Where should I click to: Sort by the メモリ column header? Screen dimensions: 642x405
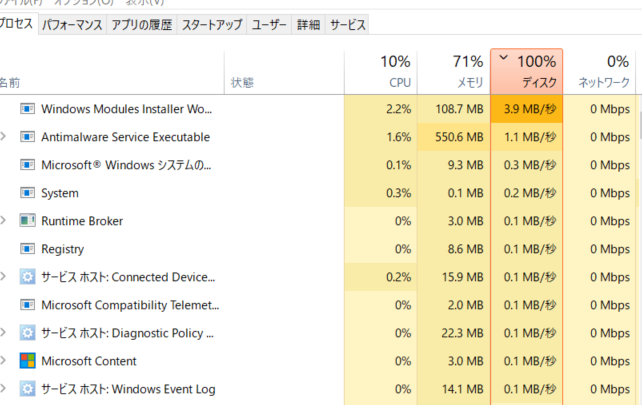pos(454,72)
